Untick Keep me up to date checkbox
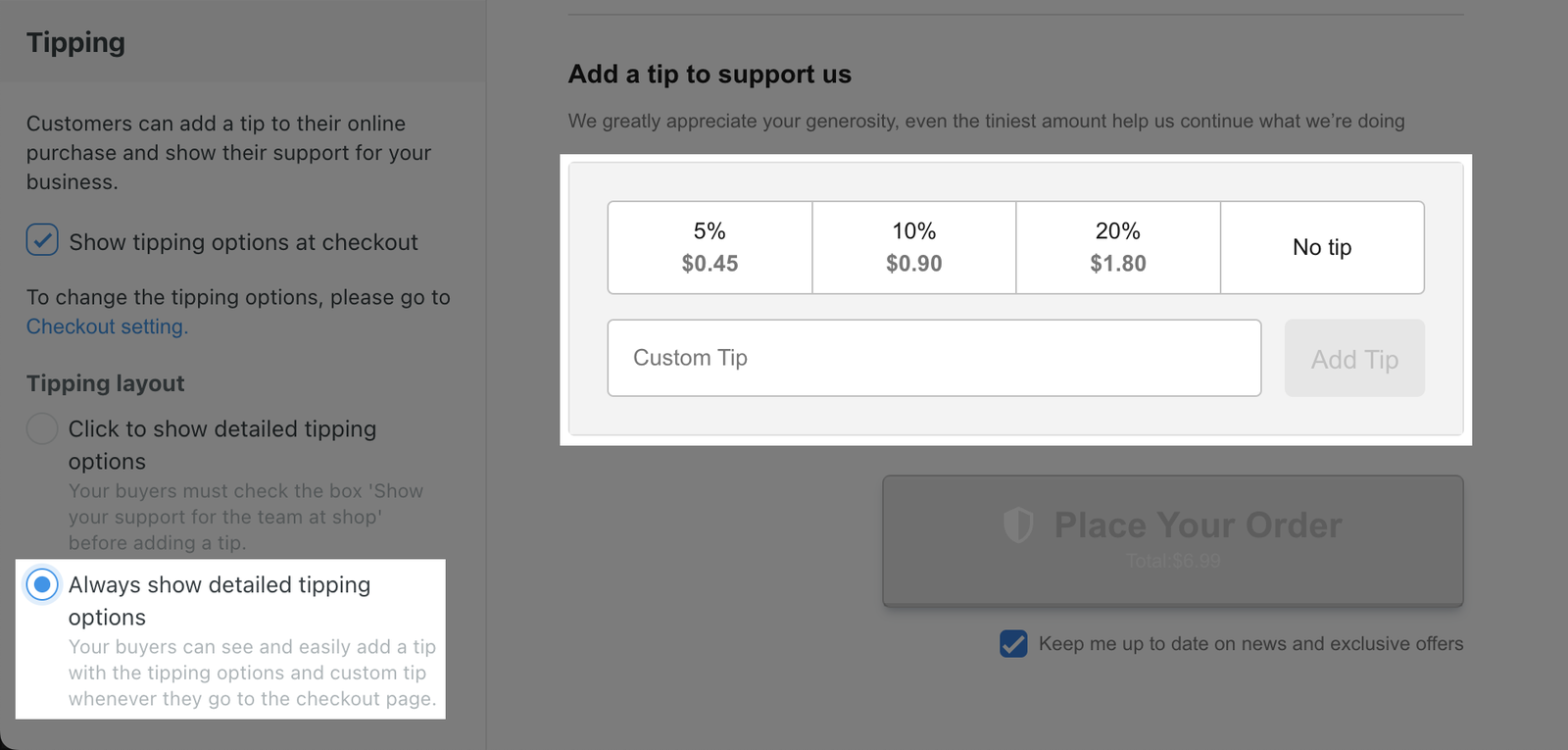The height and width of the screenshot is (750, 1568). tap(1013, 644)
